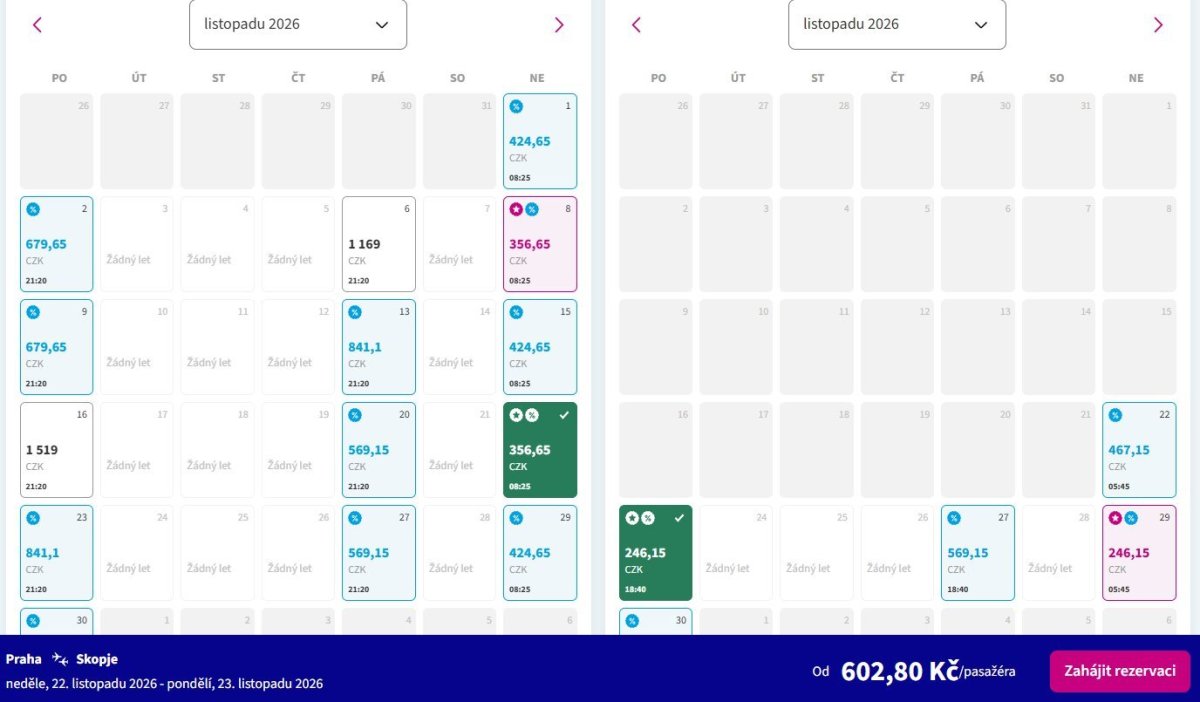Open the outbound month dropdown listopadu 2026
Screen dimensions: 1200x702
coord(298,24)
